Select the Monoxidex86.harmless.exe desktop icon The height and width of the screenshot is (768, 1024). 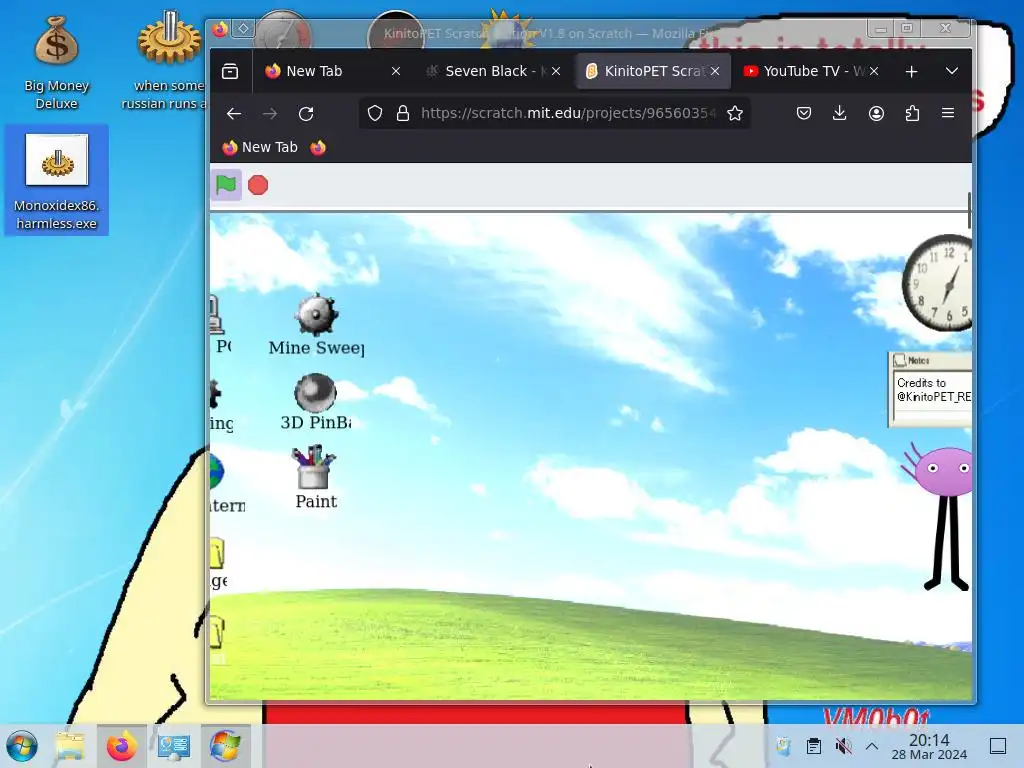pos(57,181)
